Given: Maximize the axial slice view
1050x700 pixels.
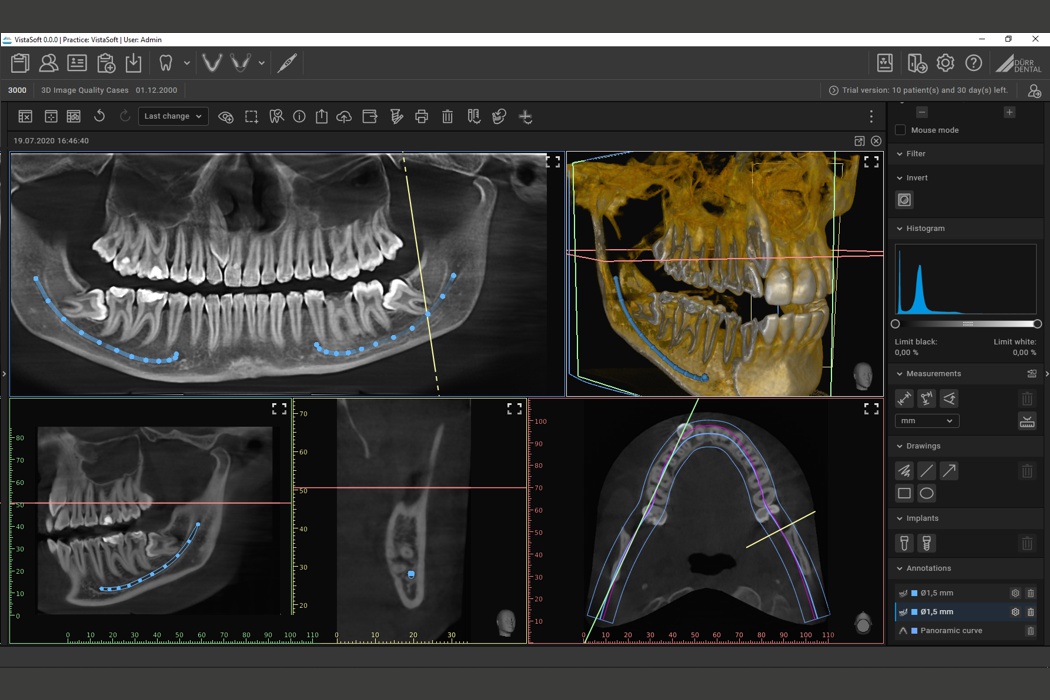Looking at the screenshot, I should coord(871,409).
